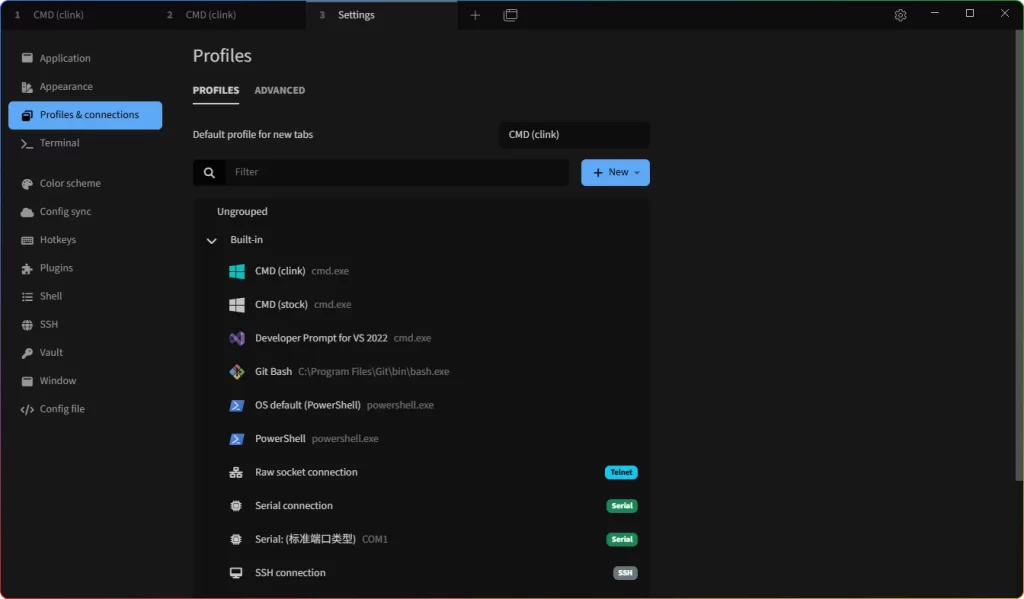Click the Terminal prompt icon in sidebar
1024x599 pixels.
[27, 144]
